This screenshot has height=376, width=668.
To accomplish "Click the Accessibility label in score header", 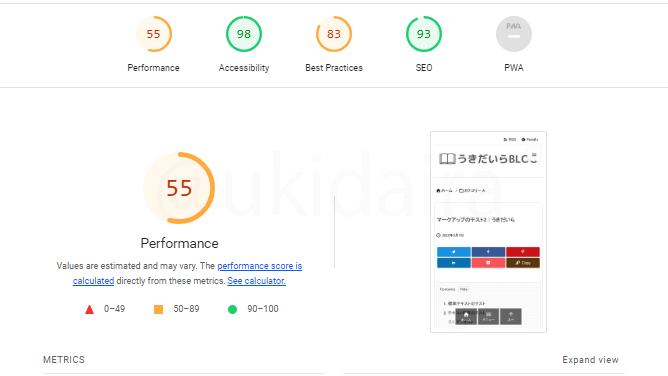I will [x=244, y=68].
